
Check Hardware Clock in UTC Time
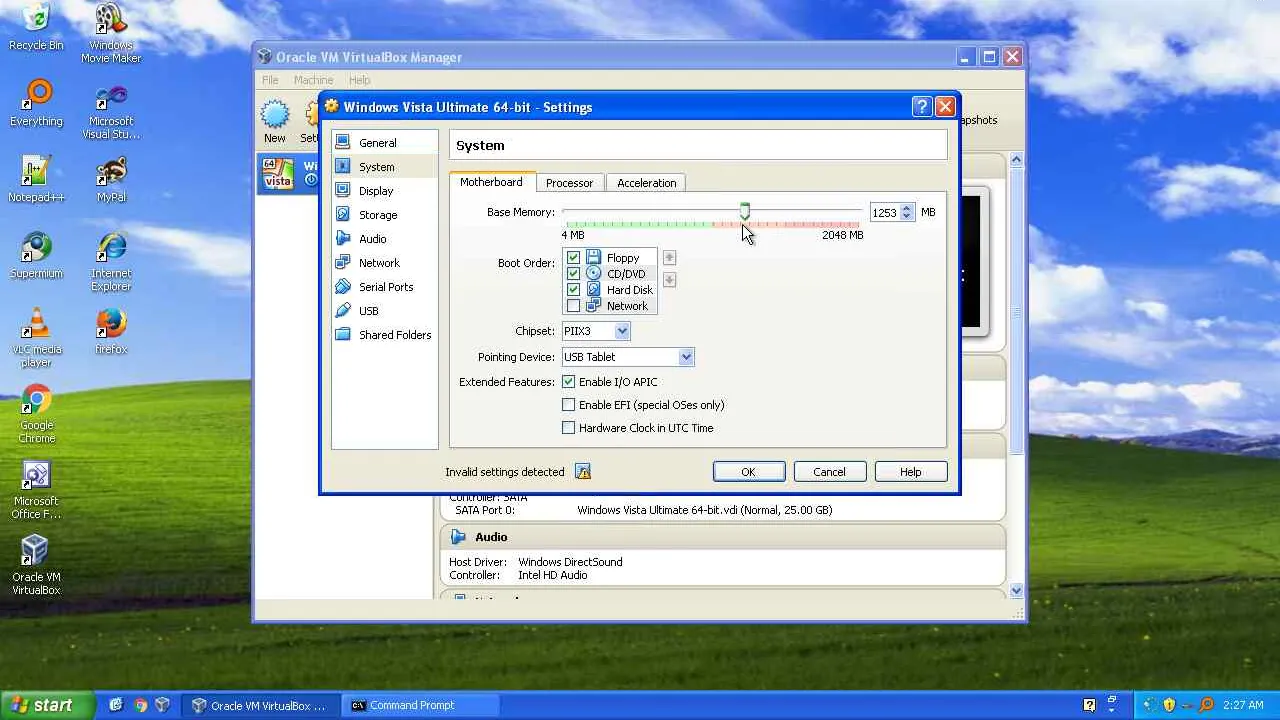tap(569, 428)
